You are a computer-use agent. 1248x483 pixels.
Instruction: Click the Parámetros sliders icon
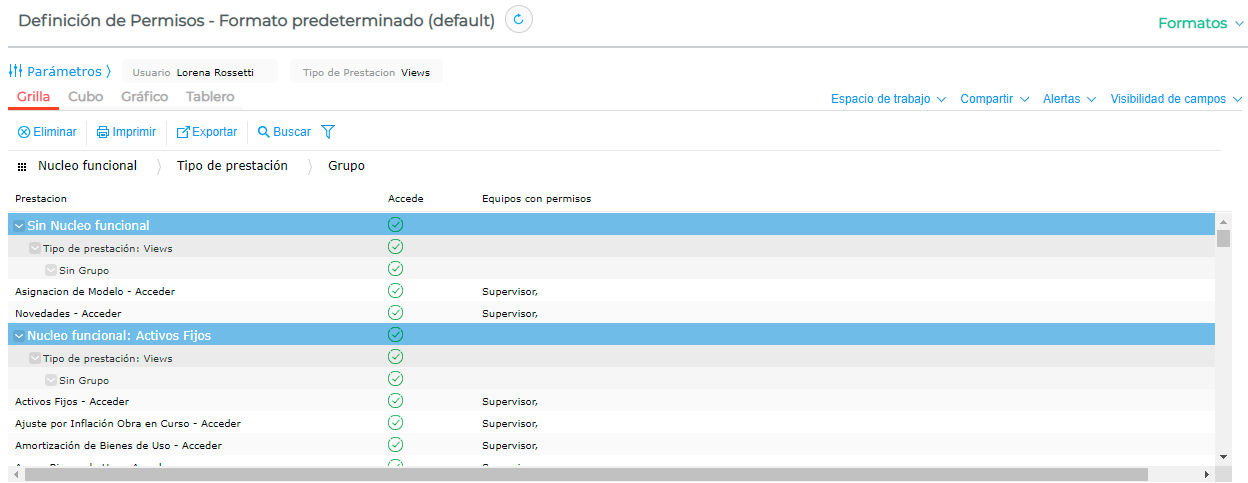(x=16, y=72)
